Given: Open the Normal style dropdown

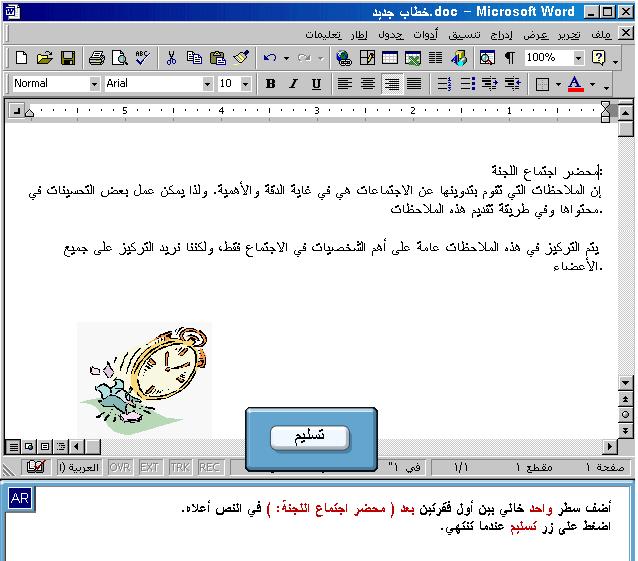Looking at the screenshot, I should (94, 84).
